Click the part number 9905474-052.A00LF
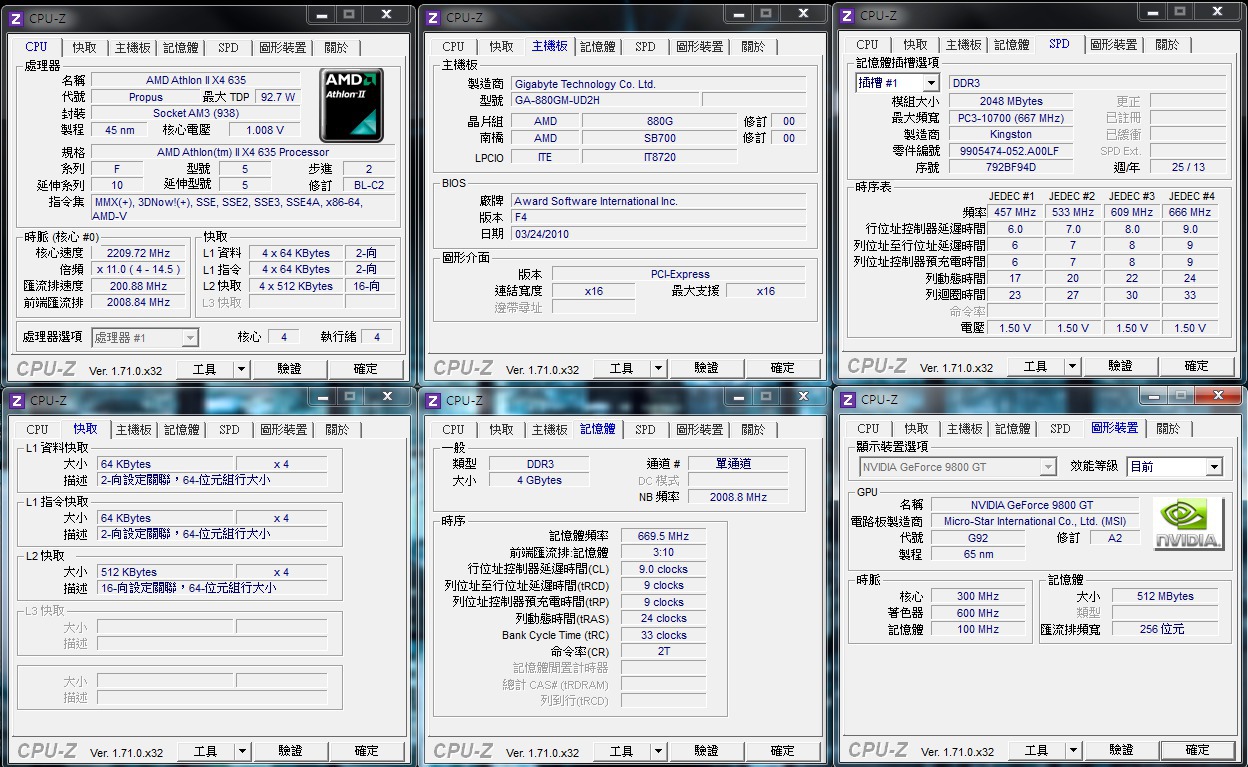The height and width of the screenshot is (767, 1248). click(x=1011, y=150)
